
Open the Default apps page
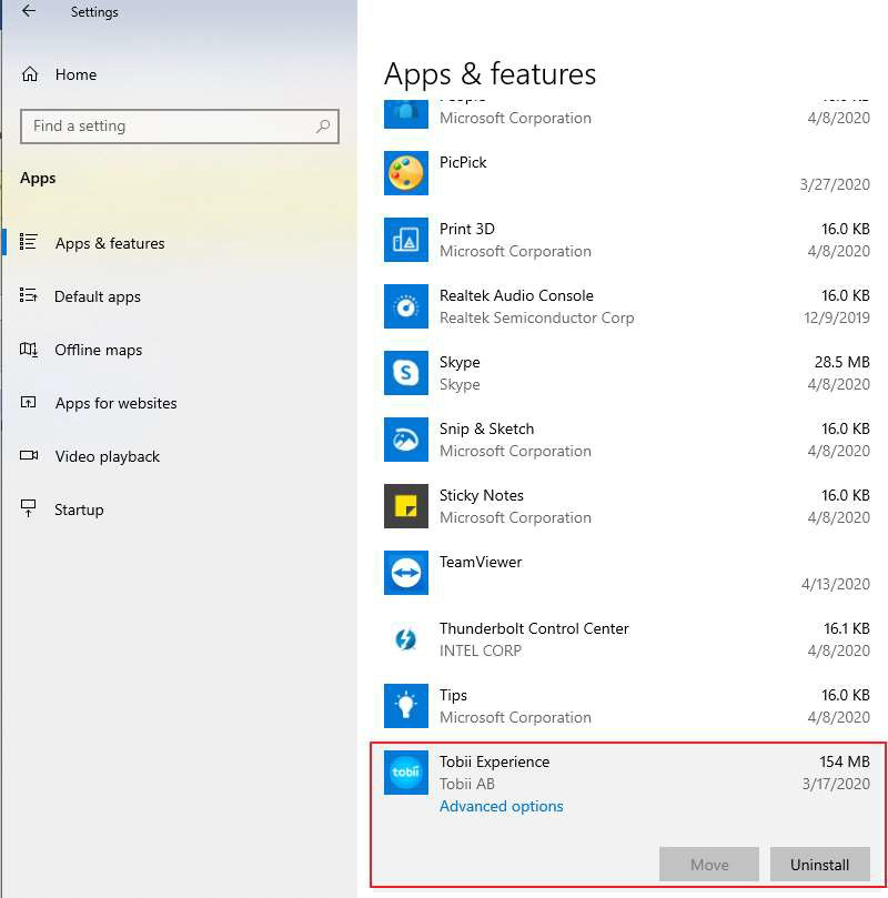[97, 297]
